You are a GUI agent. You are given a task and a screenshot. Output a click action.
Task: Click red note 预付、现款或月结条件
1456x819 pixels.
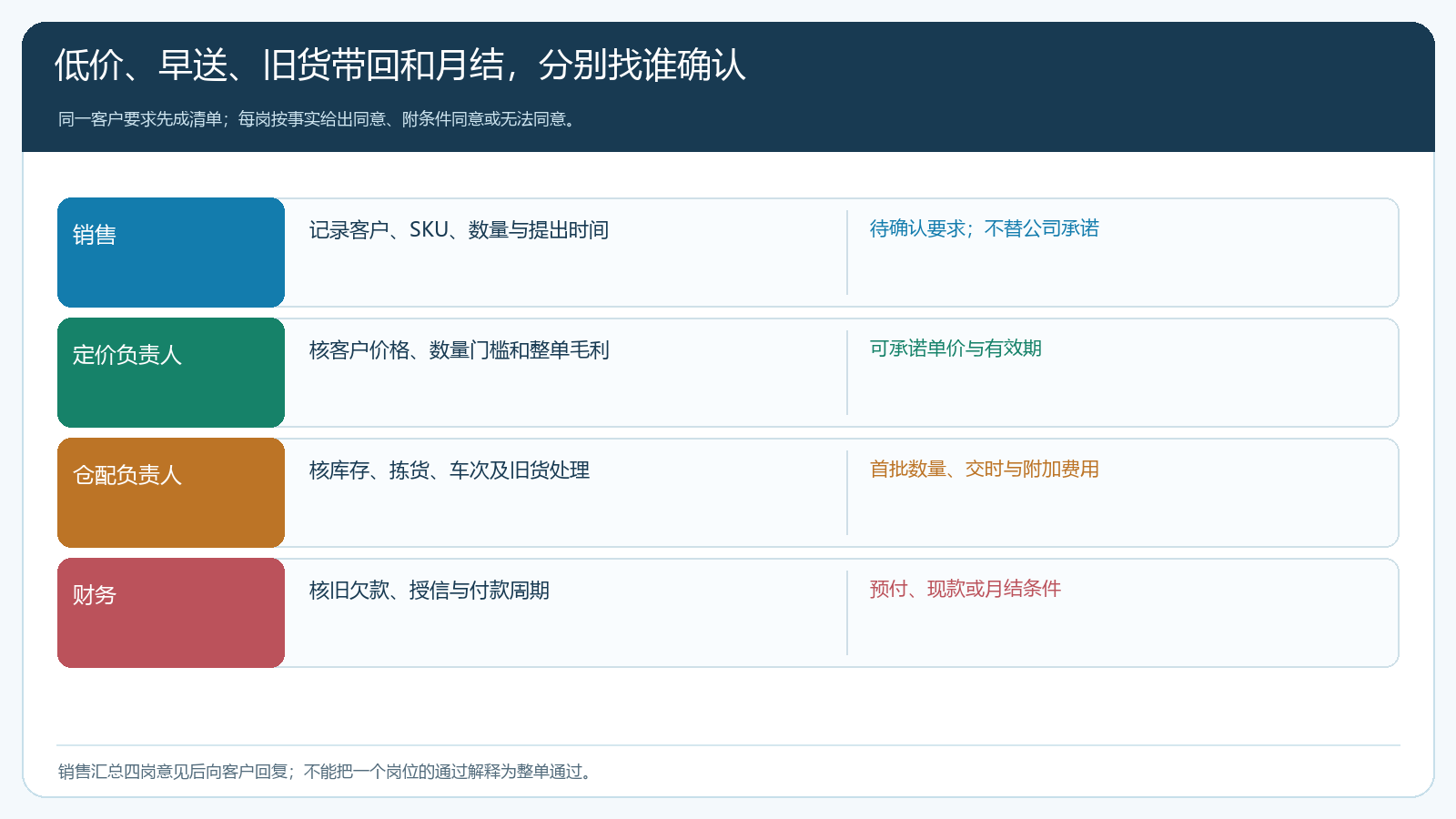point(966,589)
